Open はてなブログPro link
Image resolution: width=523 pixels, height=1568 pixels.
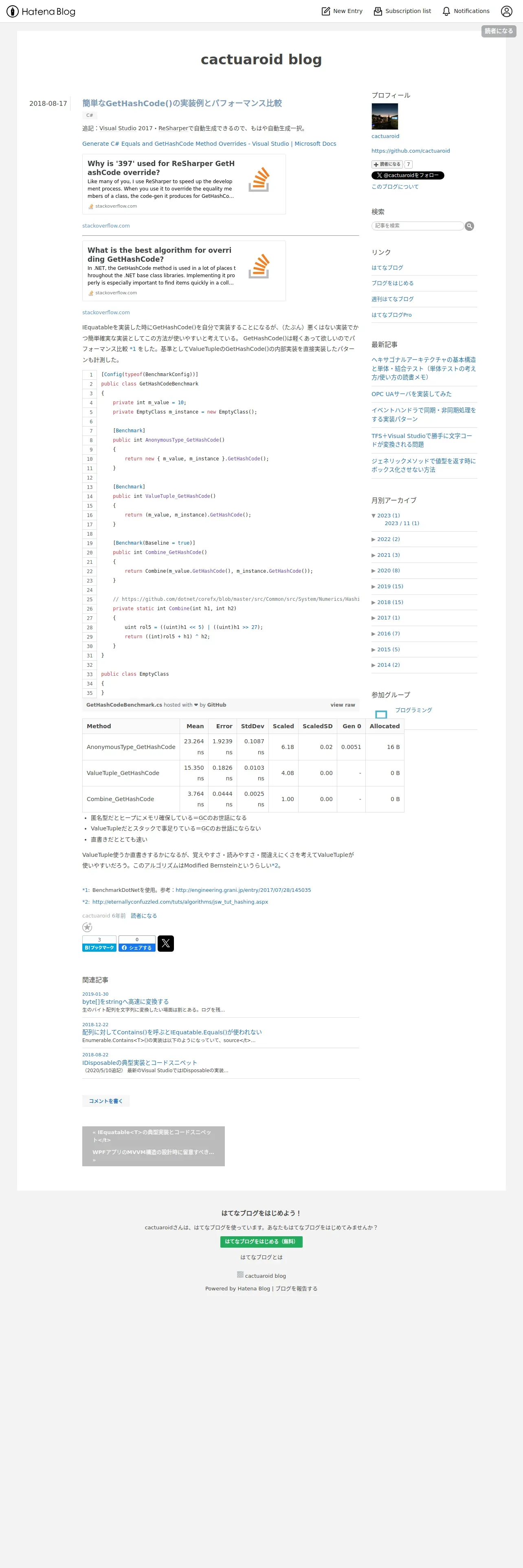(x=391, y=315)
